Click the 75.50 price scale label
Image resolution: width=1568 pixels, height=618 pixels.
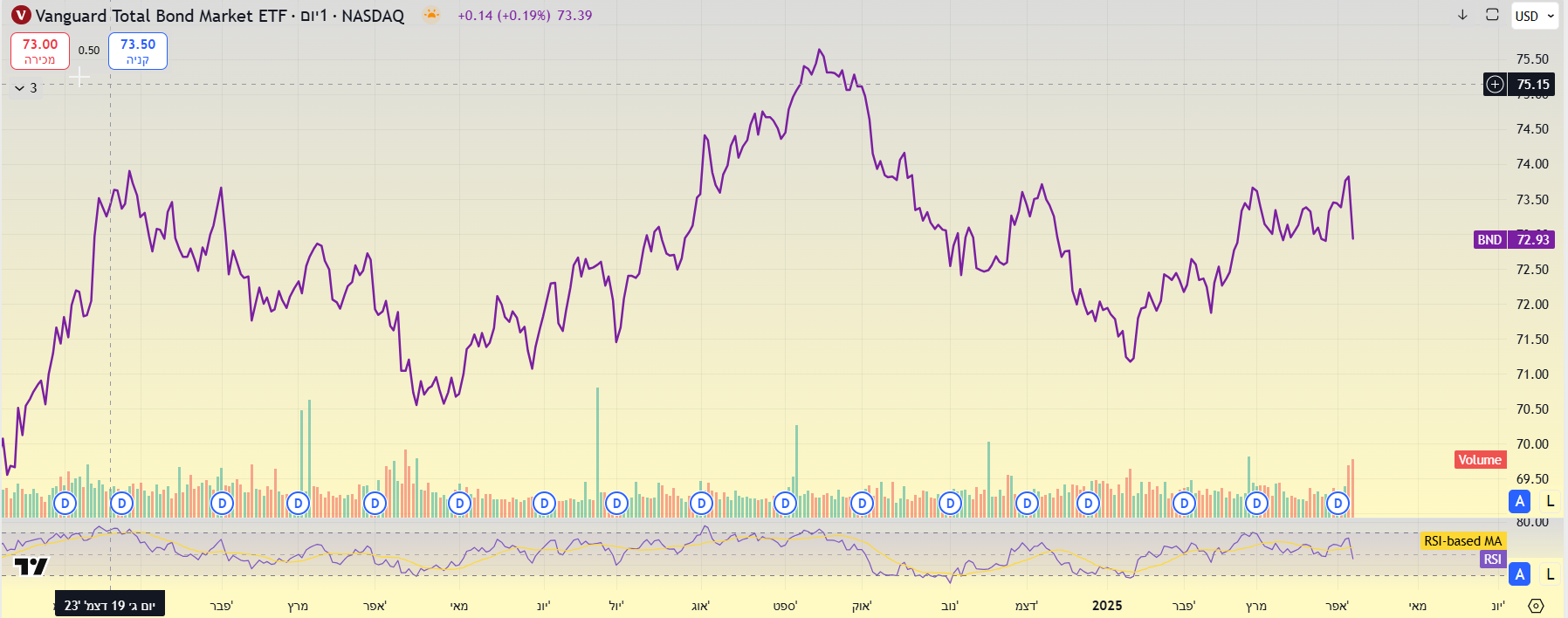point(1532,59)
